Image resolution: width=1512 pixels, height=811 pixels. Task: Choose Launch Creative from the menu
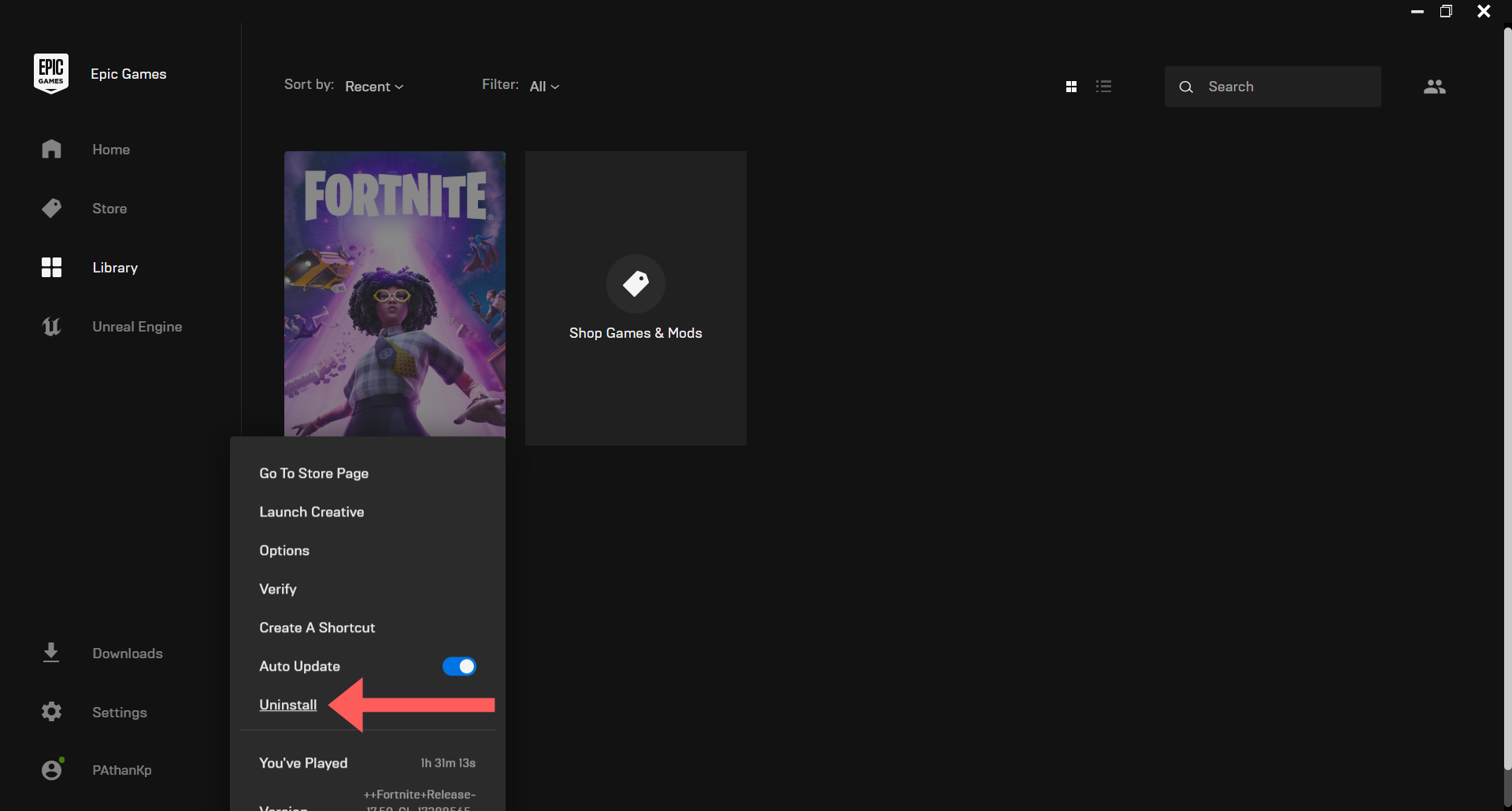click(311, 511)
